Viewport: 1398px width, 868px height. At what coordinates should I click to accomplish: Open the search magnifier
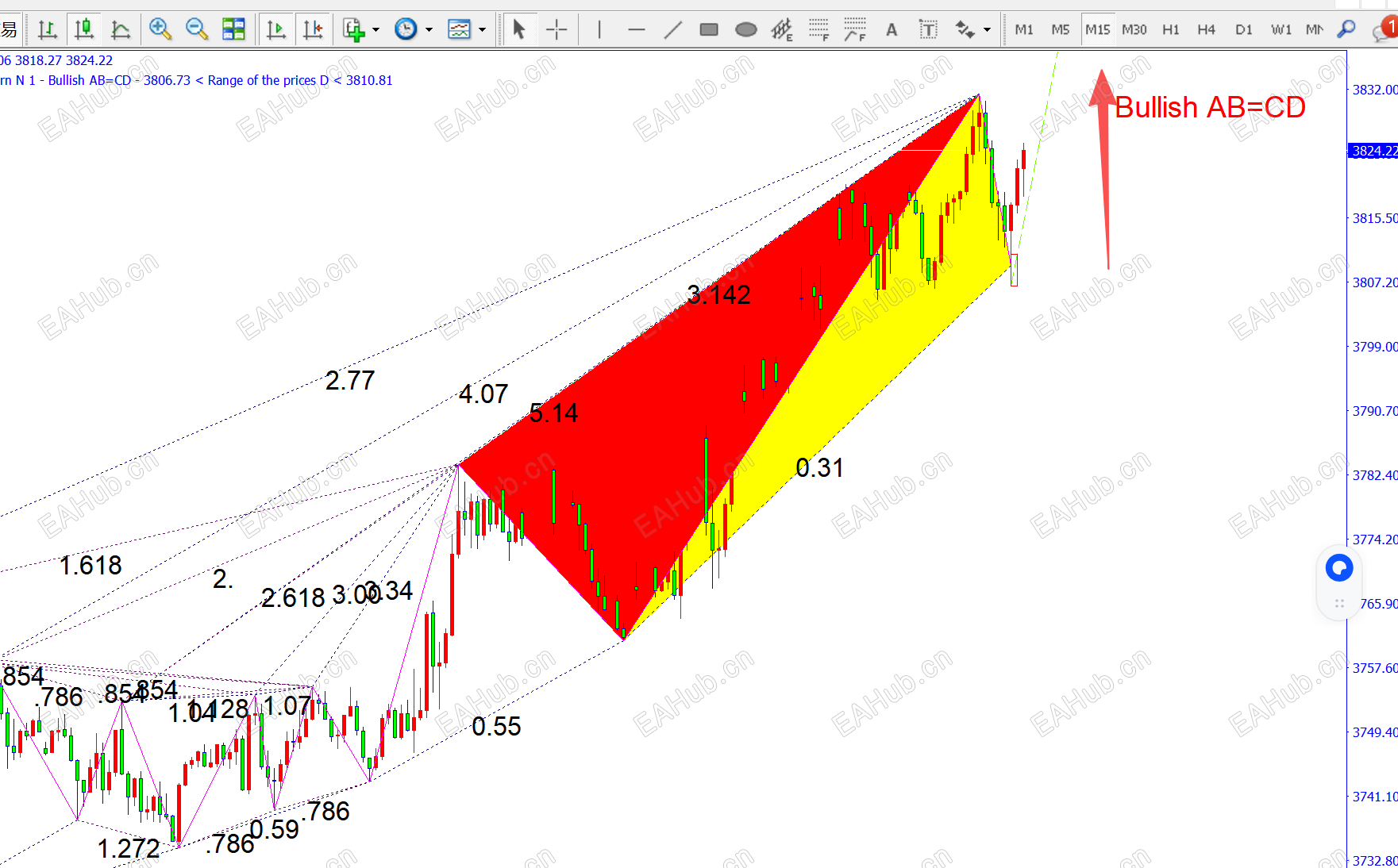[x=1346, y=30]
